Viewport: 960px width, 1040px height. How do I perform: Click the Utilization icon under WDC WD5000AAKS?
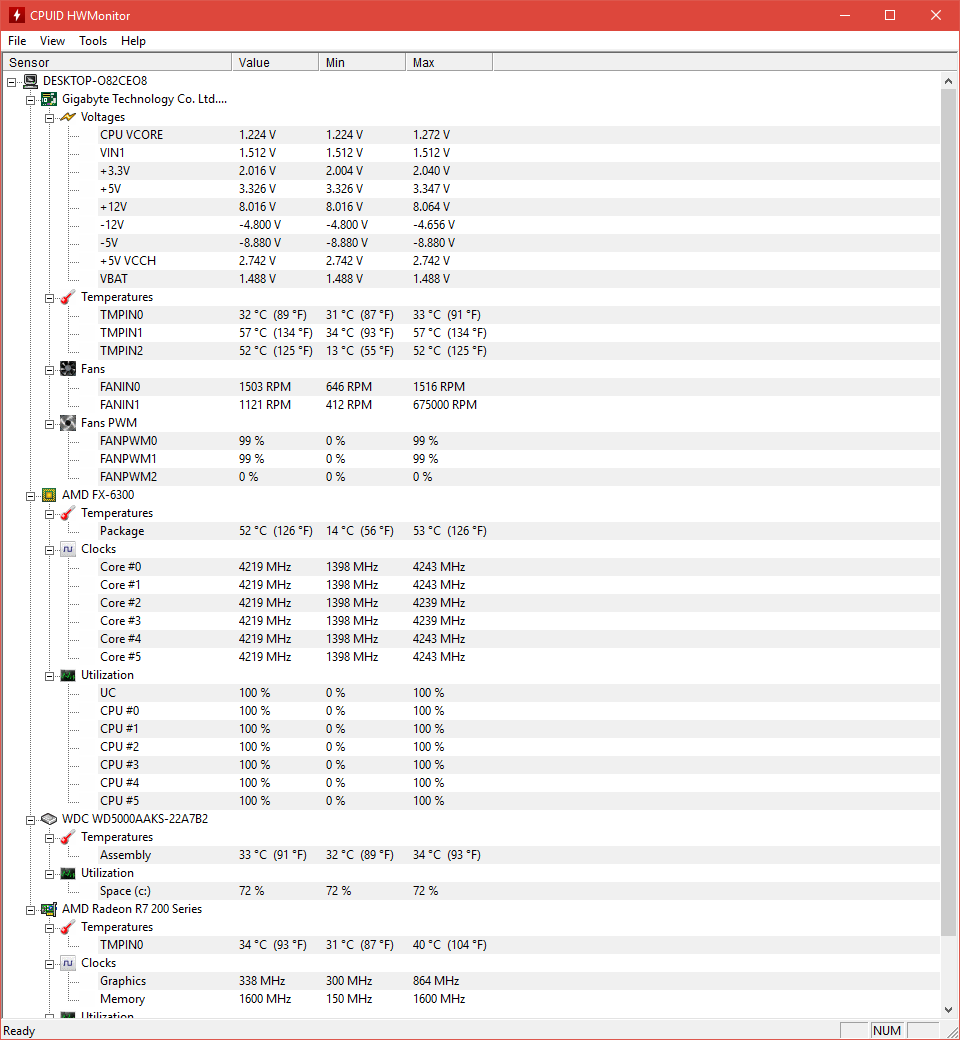click(x=68, y=874)
